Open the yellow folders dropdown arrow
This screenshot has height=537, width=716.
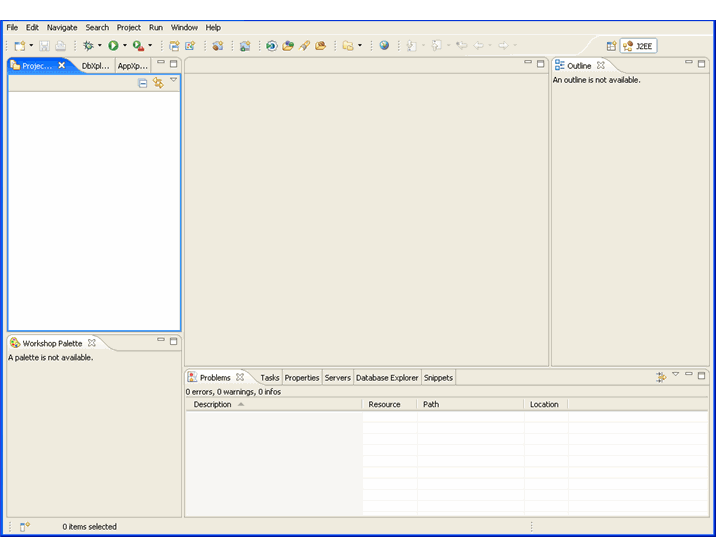pyautogui.click(x=360, y=46)
